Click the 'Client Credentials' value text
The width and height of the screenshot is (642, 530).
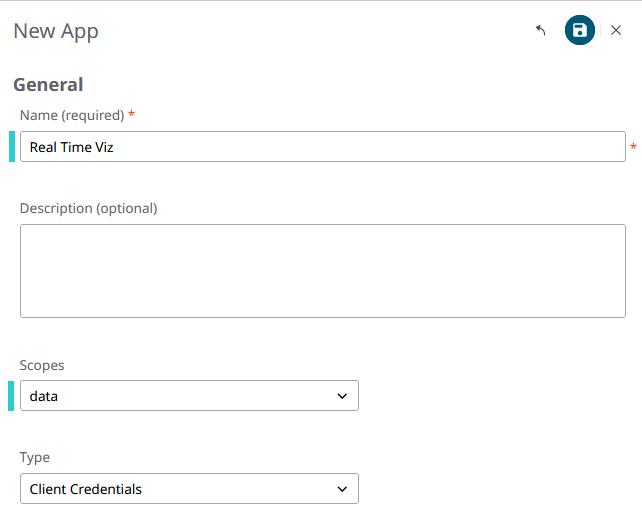(x=86, y=489)
